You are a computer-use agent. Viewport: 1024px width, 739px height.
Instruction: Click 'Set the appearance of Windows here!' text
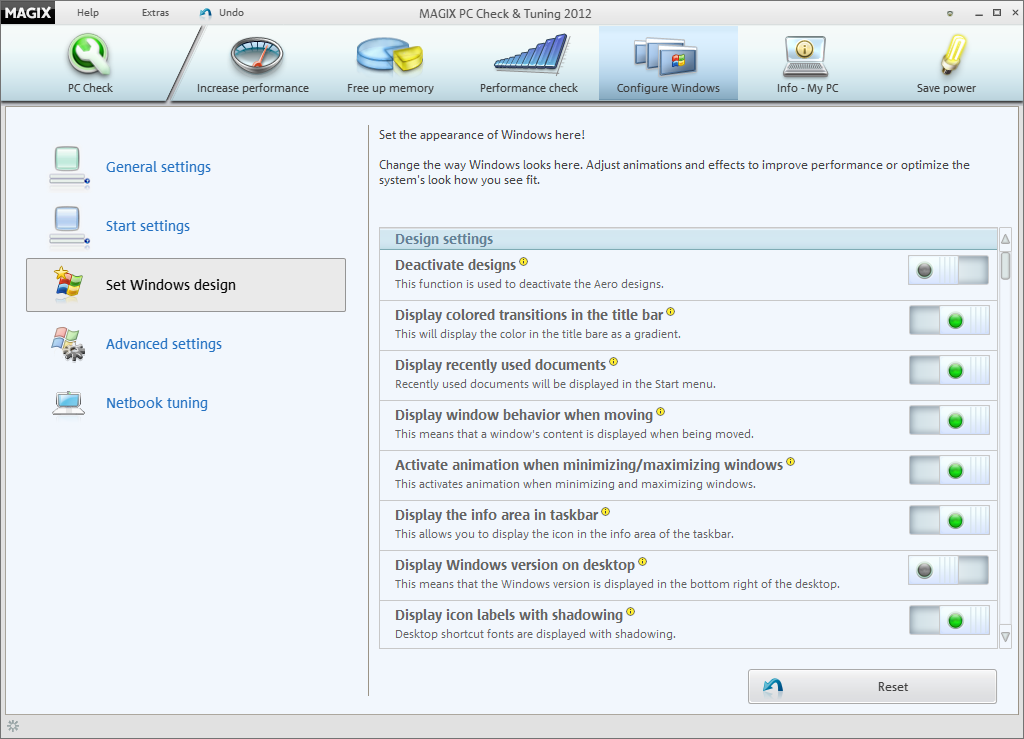pyautogui.click(x=481, y=135)
